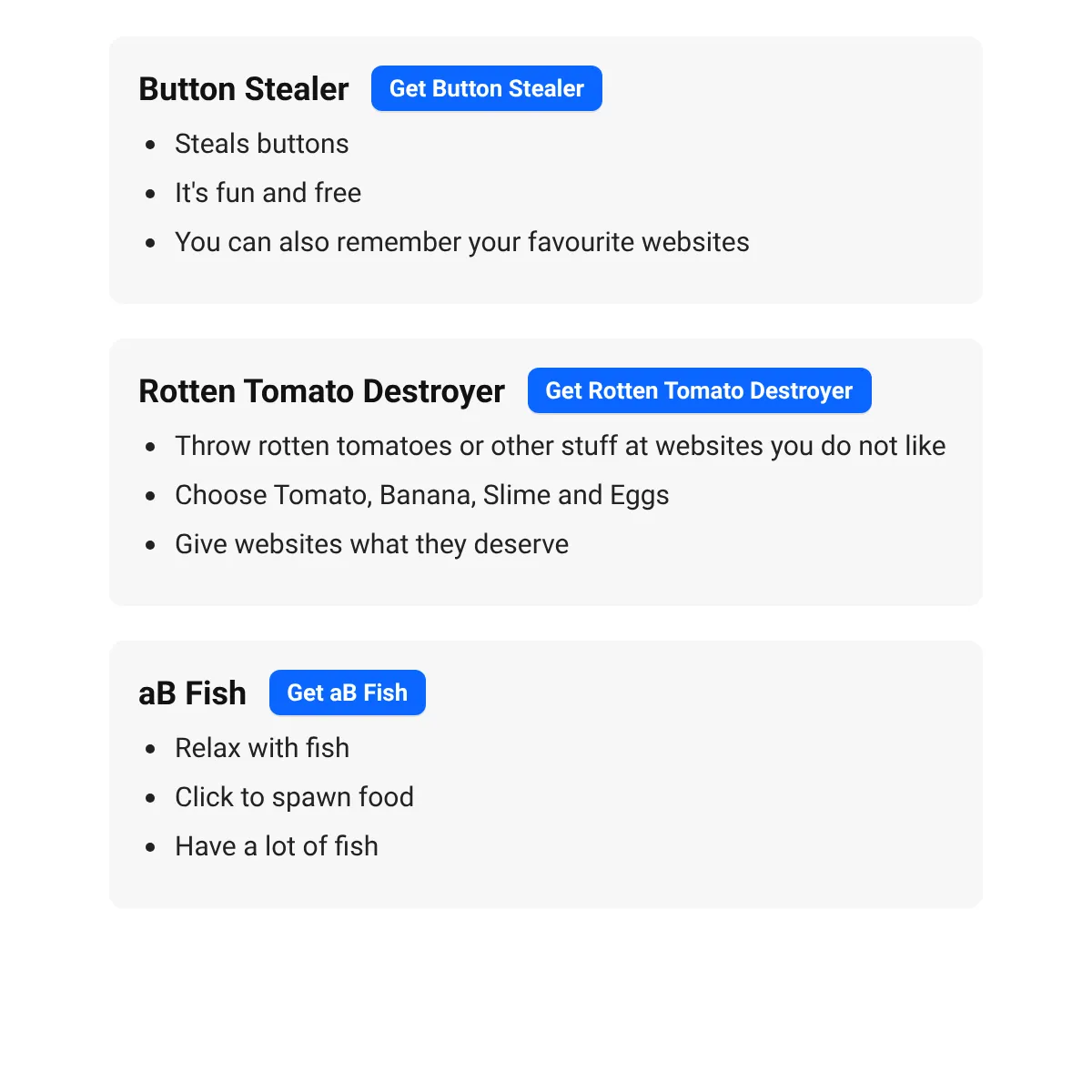Click the 'Click to spawn food' item
This screenshot has height=1092, width=1092.
tap(295, 797)
